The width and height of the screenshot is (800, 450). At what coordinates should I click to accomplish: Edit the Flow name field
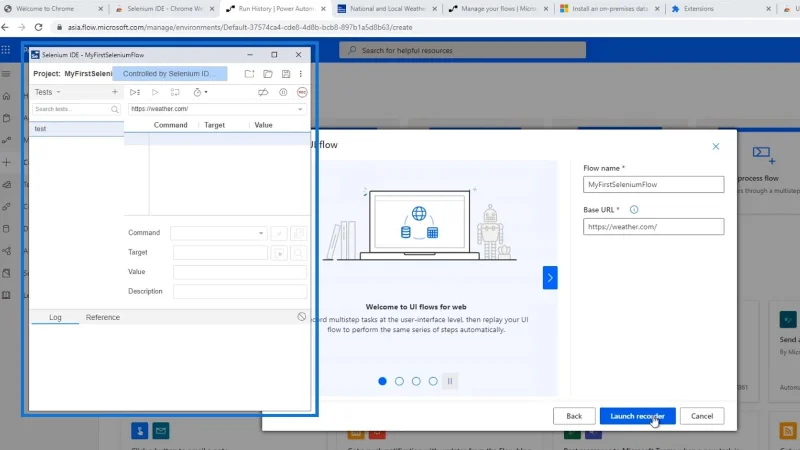pos(653,184)
